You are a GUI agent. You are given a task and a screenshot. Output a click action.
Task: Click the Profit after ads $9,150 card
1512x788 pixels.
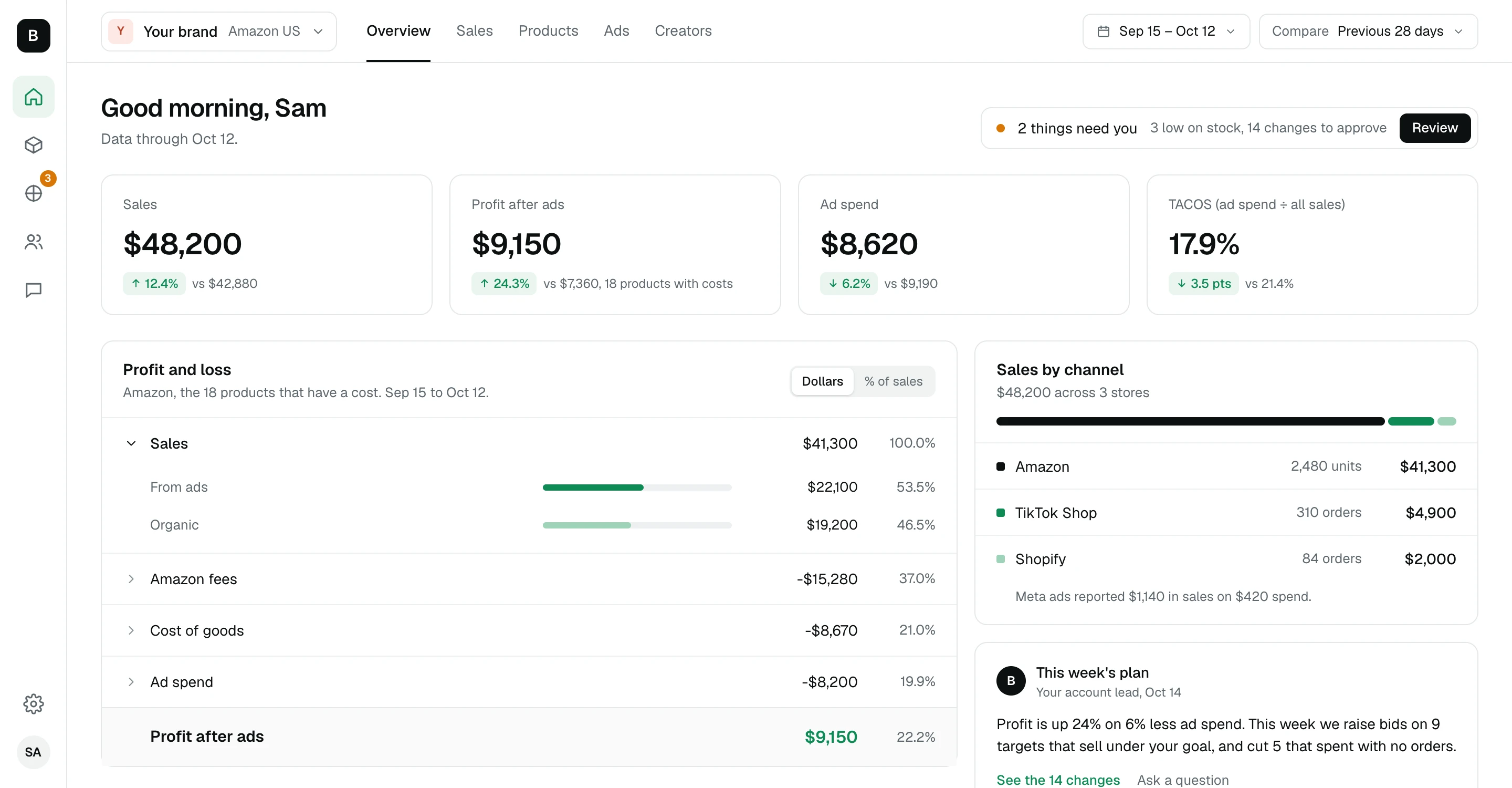click(x=615, y=244)
